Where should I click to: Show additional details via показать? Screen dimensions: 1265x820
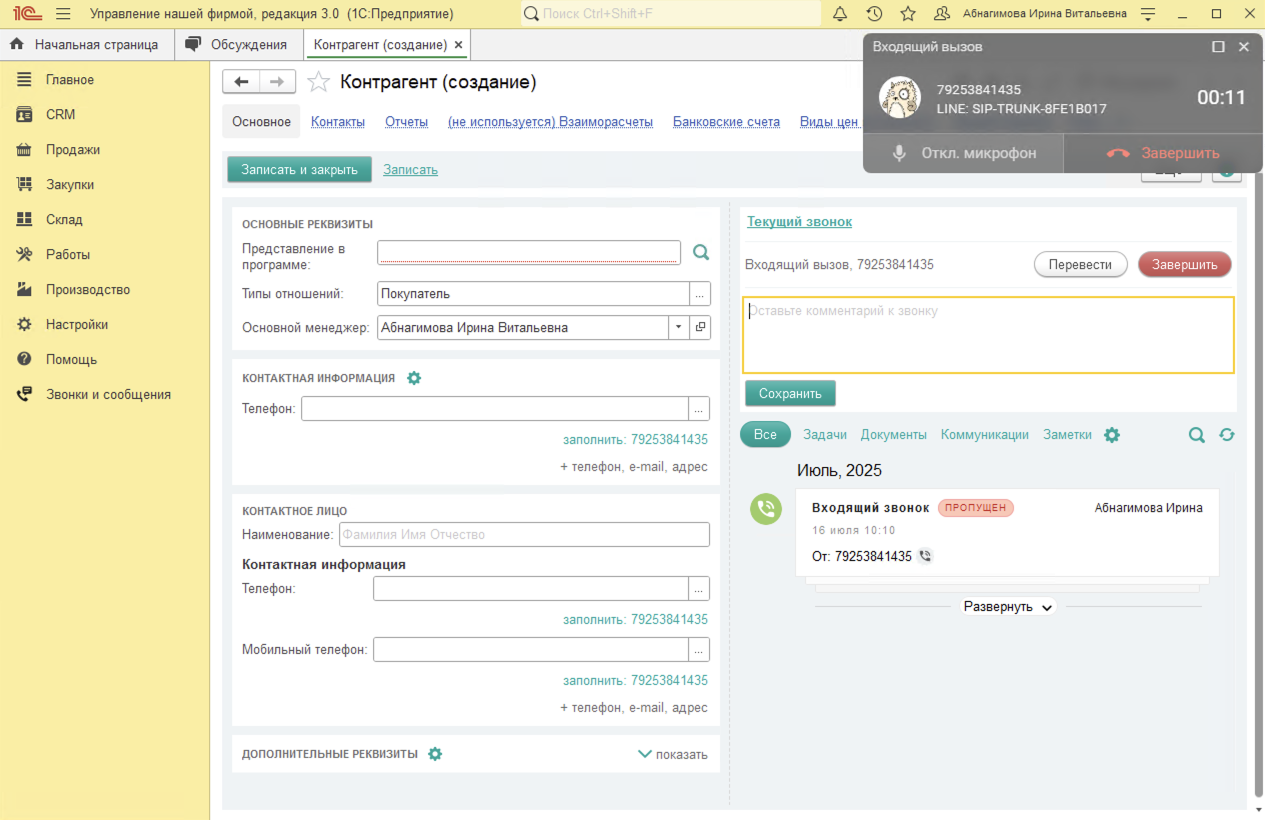[x=673, y=755]
